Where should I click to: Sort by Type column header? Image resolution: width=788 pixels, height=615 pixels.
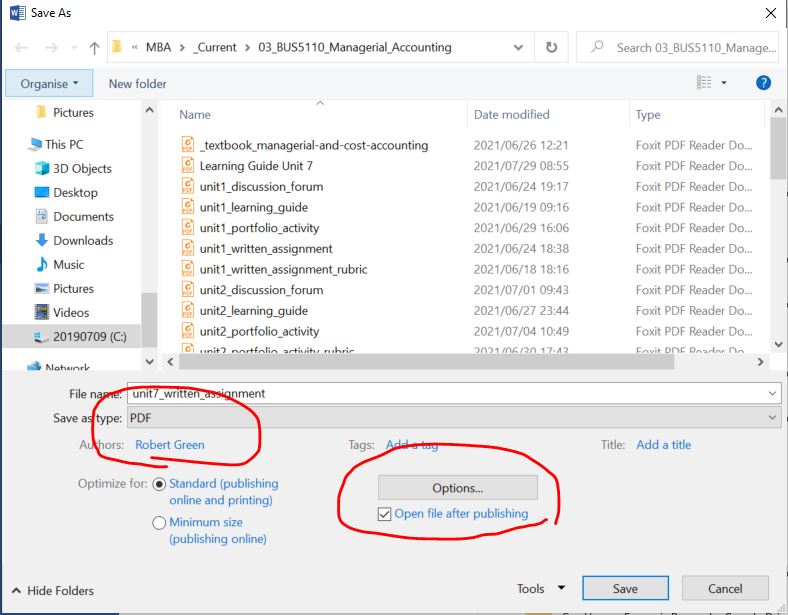(x=648, y=115)
